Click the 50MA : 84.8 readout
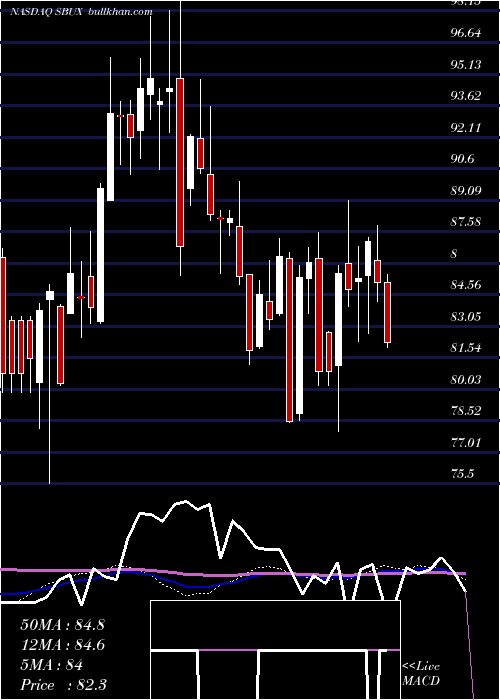Image resolution: width=500 pixels, height=700 pixels. coord(62,625)
